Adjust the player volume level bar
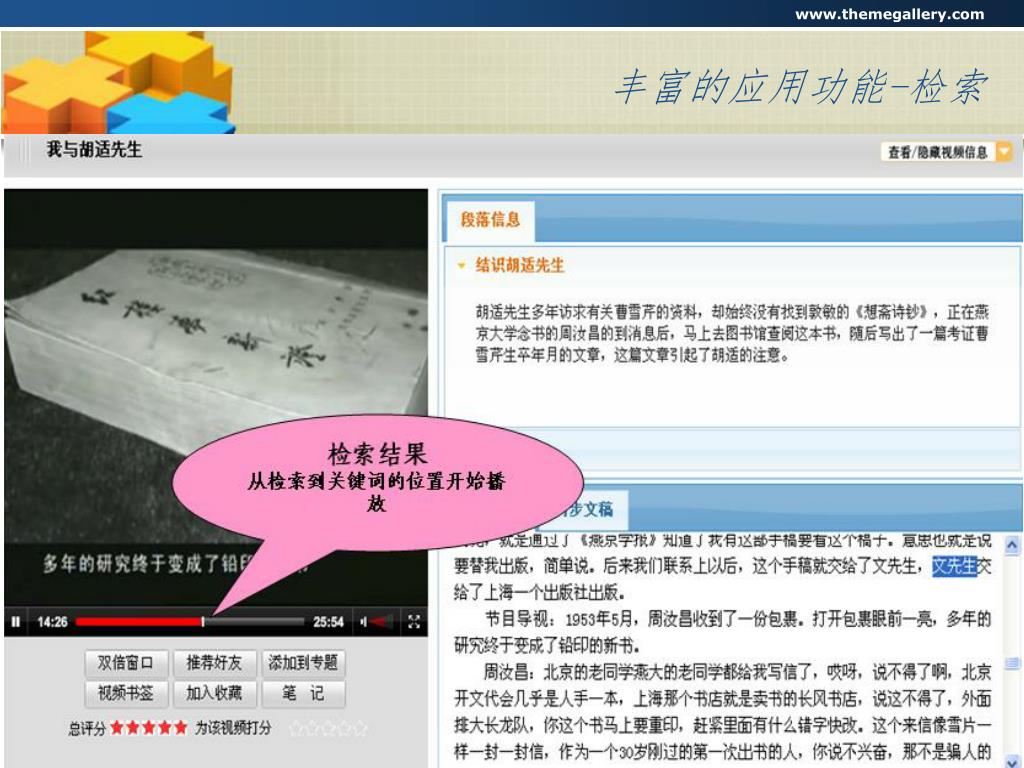This screenshot has width=1024, height=768. click(x=383, y=622)
